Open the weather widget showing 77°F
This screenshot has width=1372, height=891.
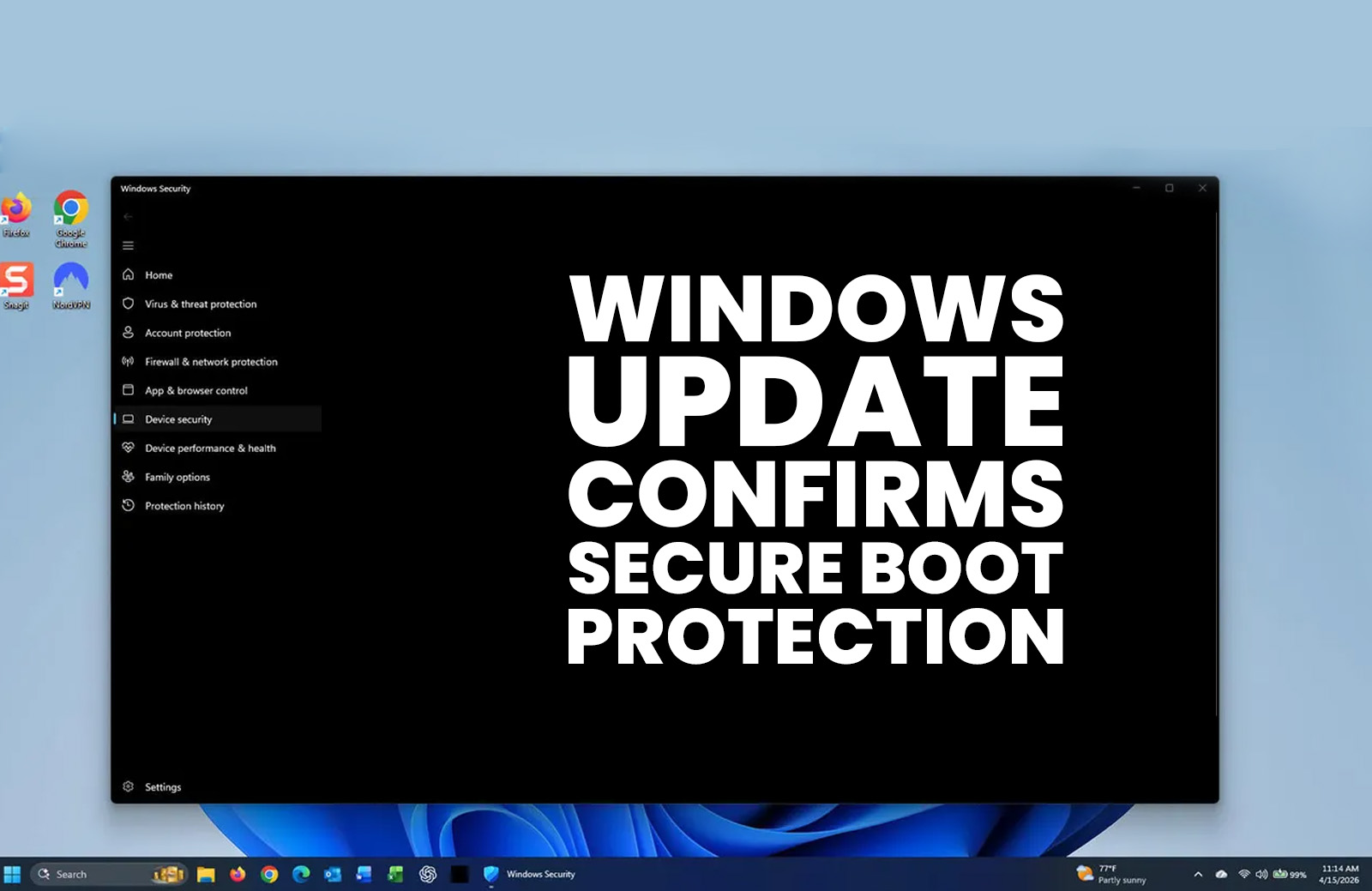click(x=1112, y=875)
